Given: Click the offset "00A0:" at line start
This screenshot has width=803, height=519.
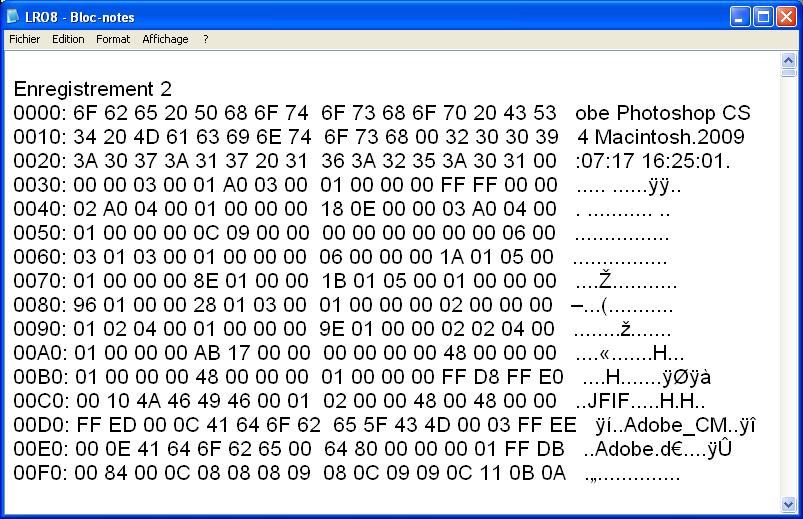Looking at the screenshot, I should 41,352.
